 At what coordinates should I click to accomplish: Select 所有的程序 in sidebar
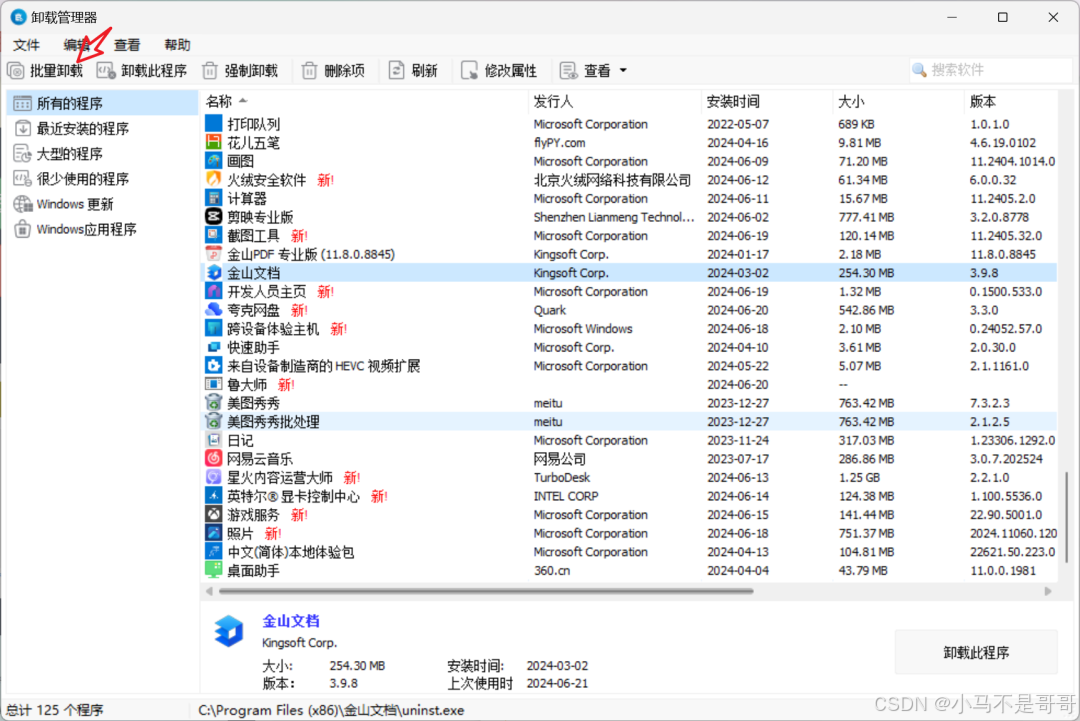coord(101,103)
